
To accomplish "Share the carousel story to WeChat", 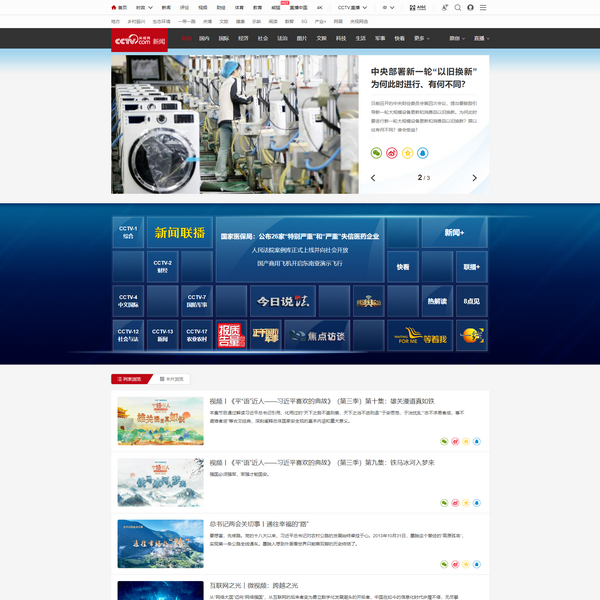I will pyautogui.click(x=377, y=153).
